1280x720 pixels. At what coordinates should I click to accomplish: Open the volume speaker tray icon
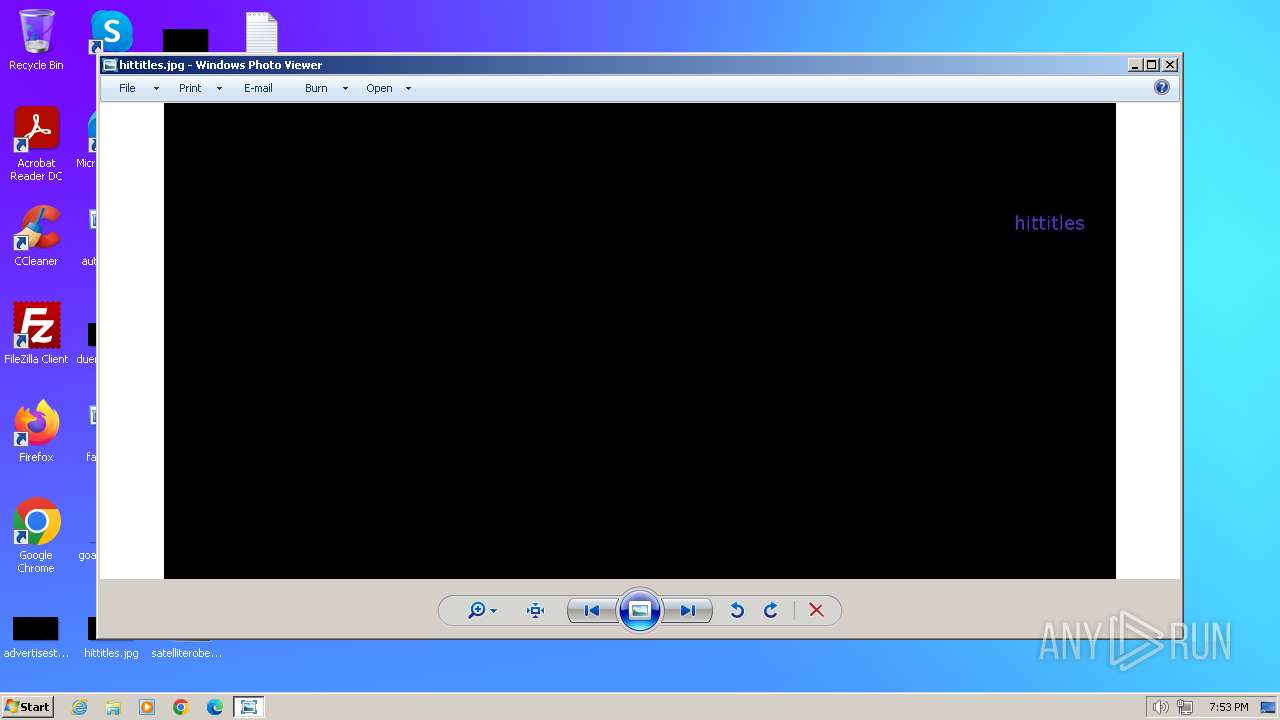(x=1160, y=707)
